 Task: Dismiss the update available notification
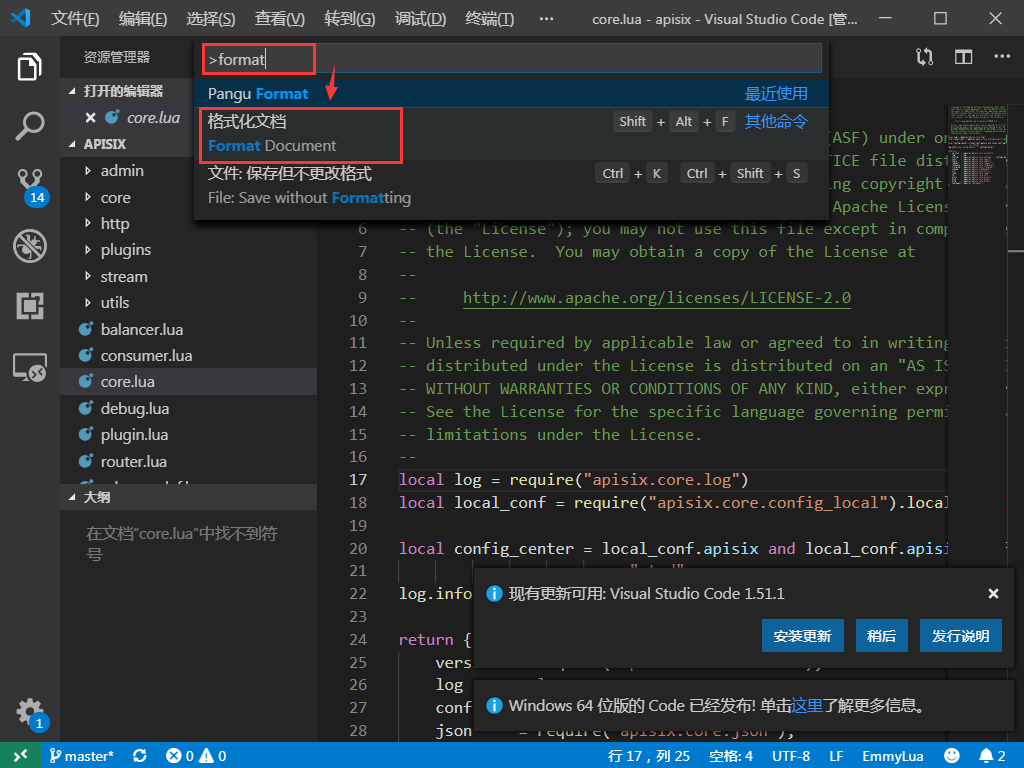click(993, 593)
